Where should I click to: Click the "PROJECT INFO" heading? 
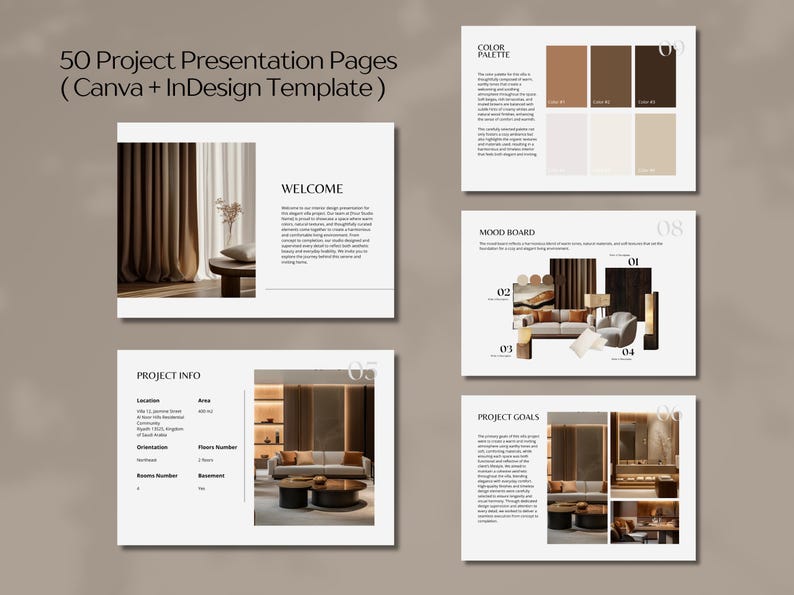pos(169,376)
